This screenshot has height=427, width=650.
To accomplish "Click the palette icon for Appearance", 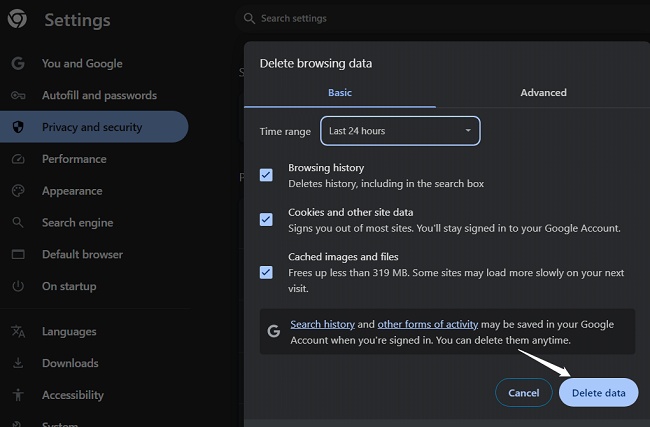I will pyautogui.click(x=18, y=191).
